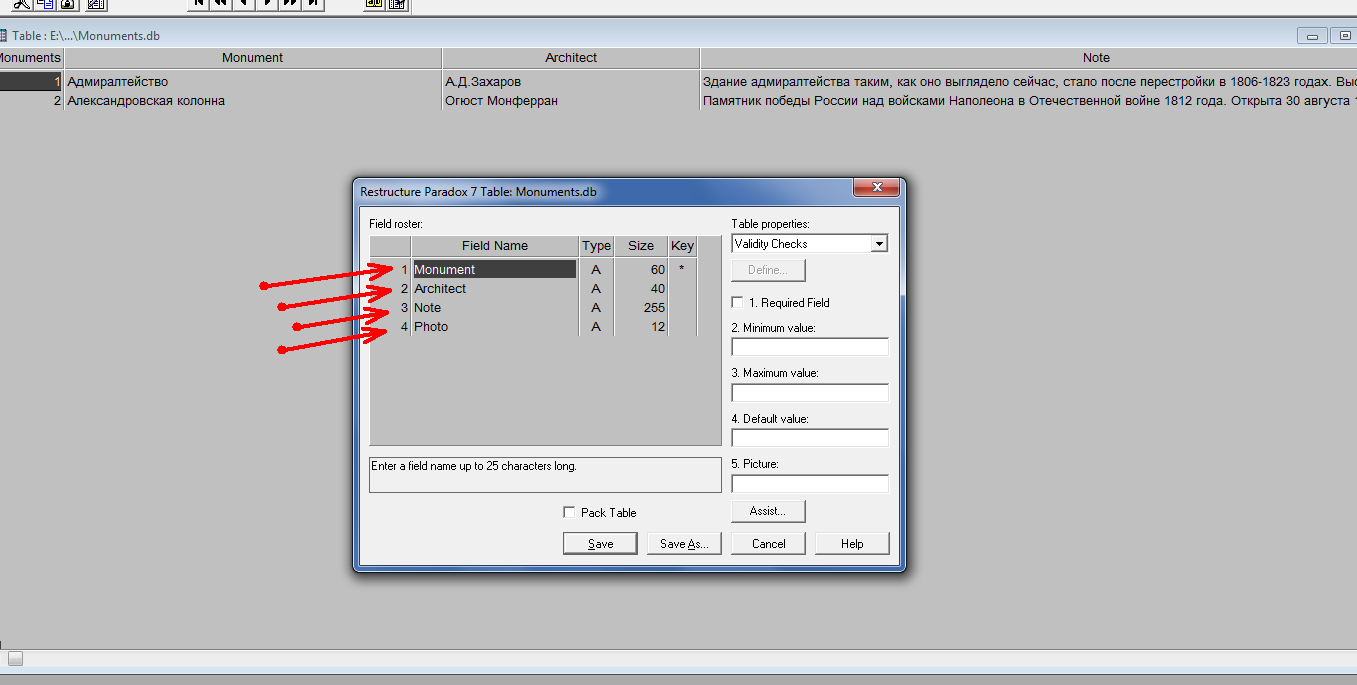Open the picture Assist dialog
1357x685 pixels.
click(768, 511)
